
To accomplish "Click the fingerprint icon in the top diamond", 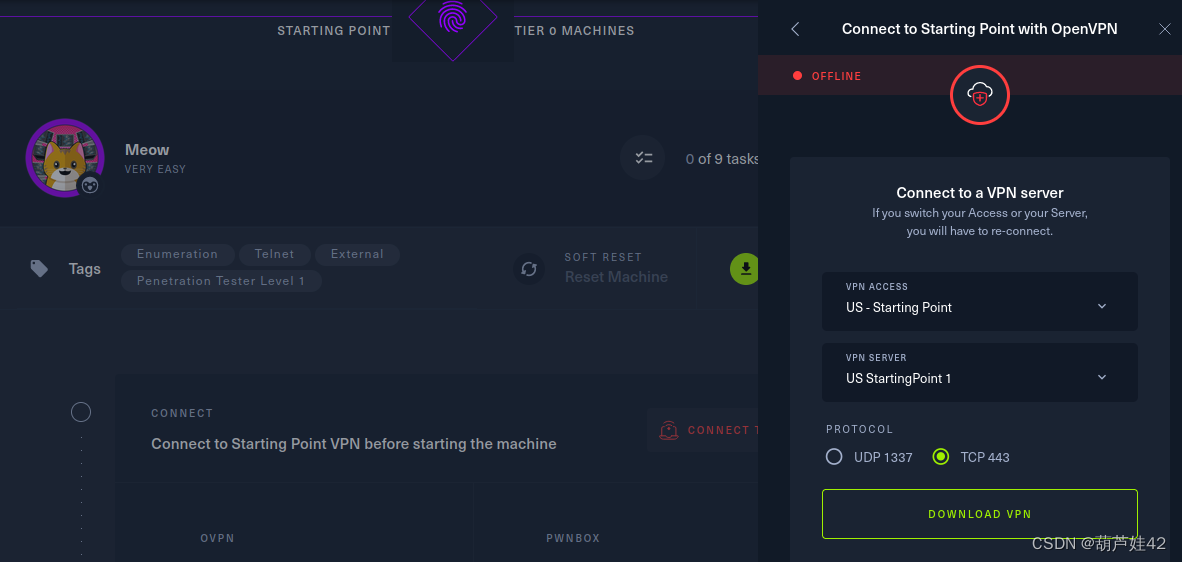I will tap(452, 16).
